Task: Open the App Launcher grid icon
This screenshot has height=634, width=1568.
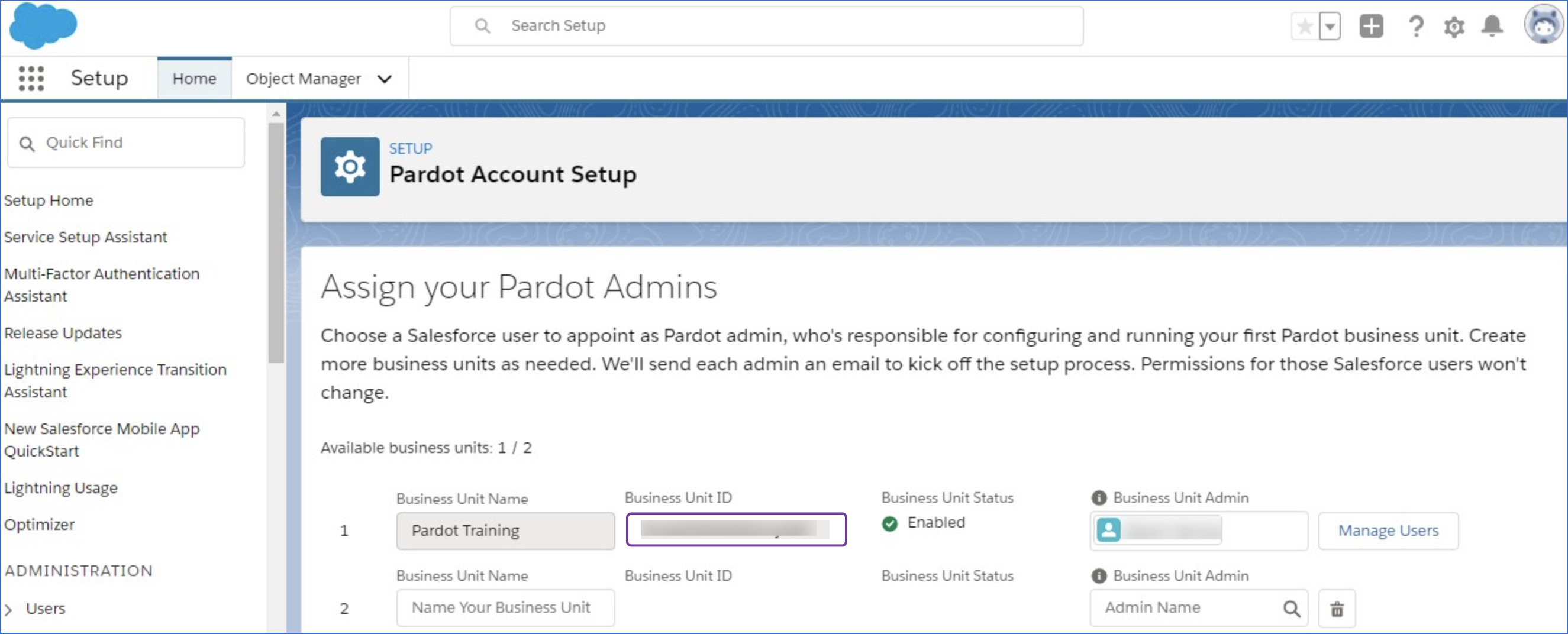Action: point(31,79)
